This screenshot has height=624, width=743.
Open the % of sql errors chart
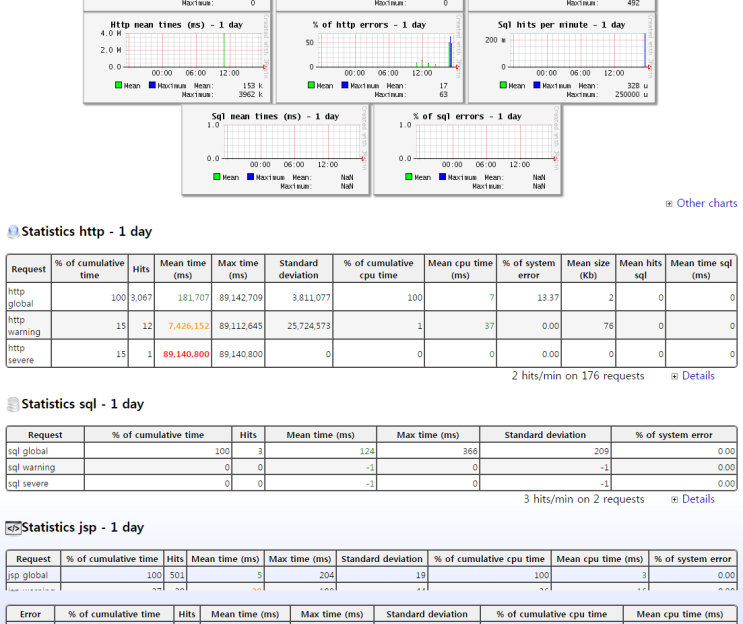point(467,149)
